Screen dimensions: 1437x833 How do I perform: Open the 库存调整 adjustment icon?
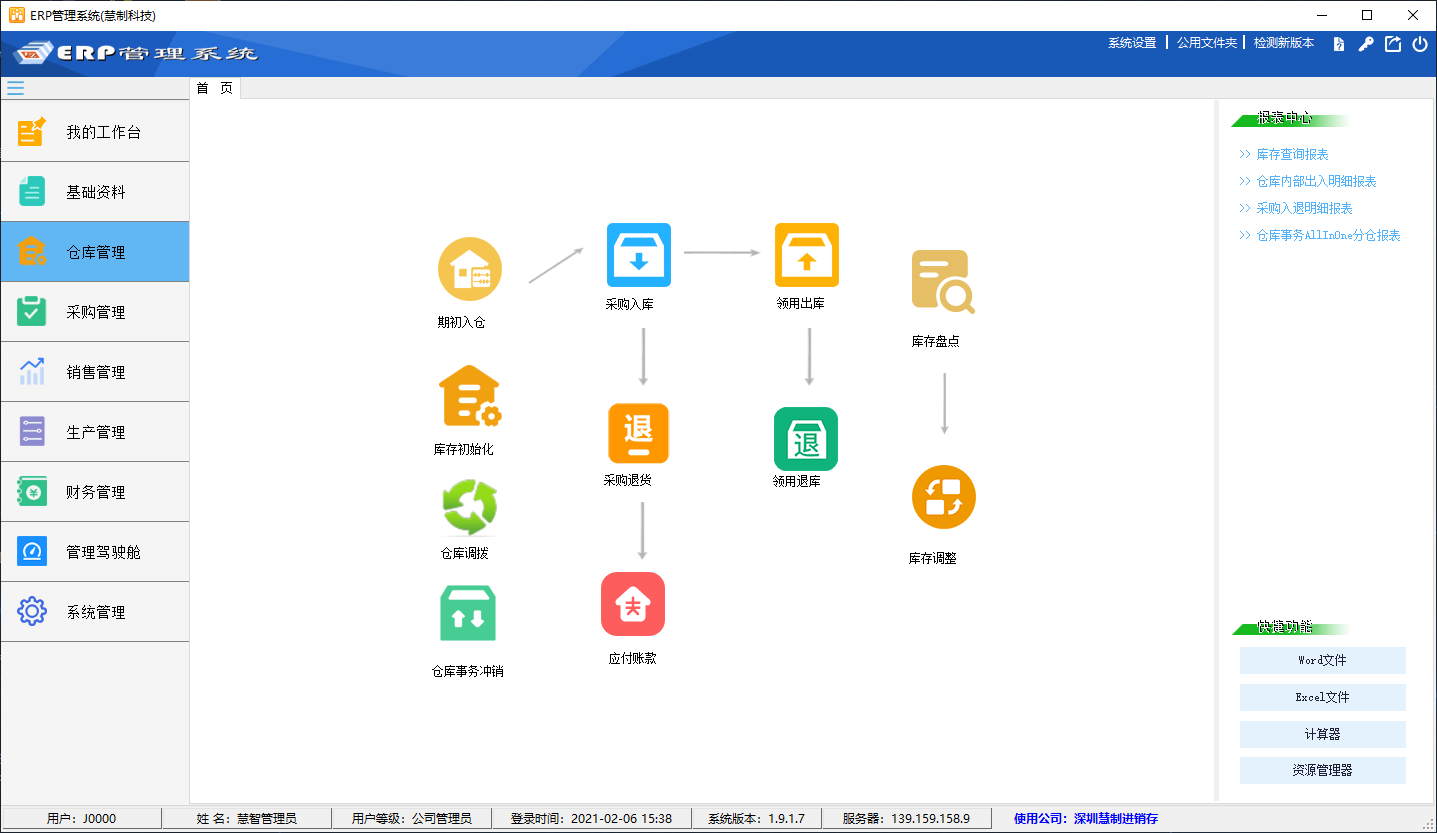click(943, 497)
